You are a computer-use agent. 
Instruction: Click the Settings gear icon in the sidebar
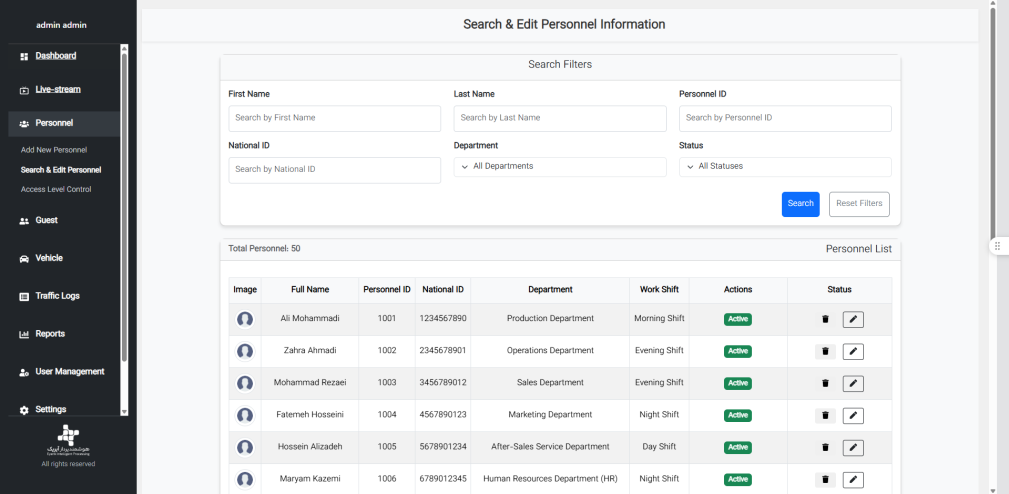coord(24,410)
